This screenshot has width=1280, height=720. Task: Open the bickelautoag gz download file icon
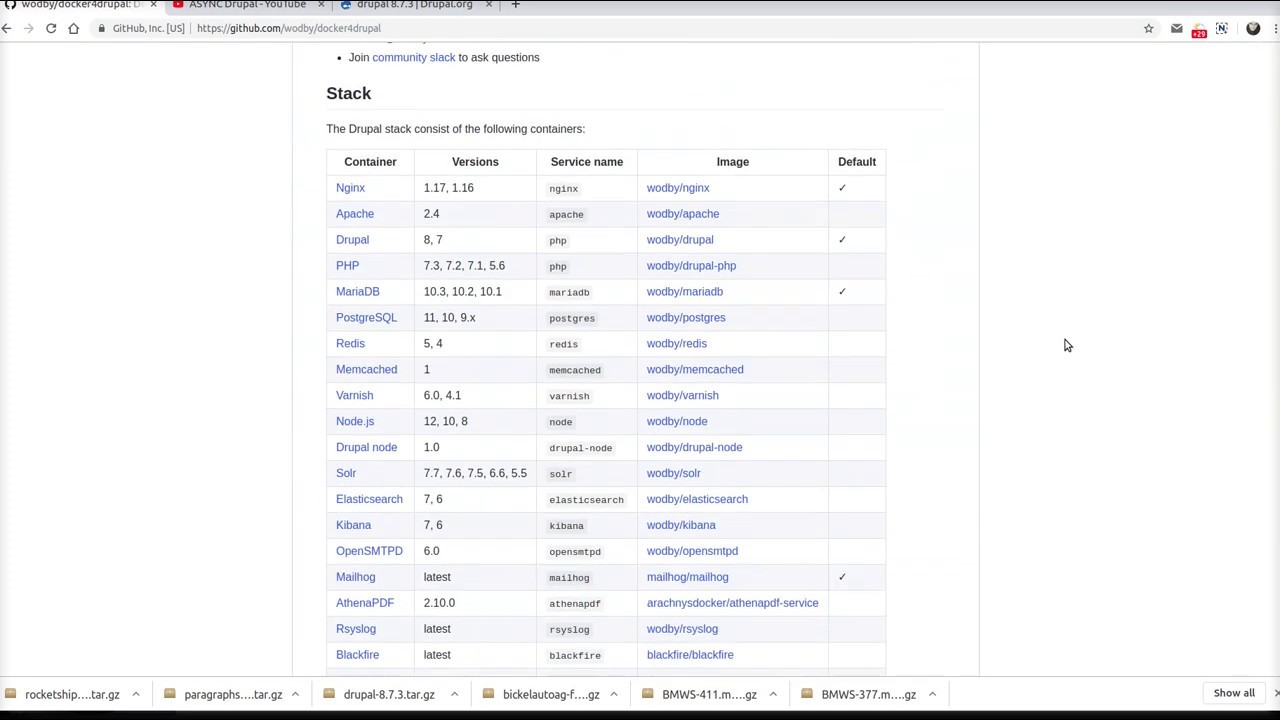click(x=488, y=694)
